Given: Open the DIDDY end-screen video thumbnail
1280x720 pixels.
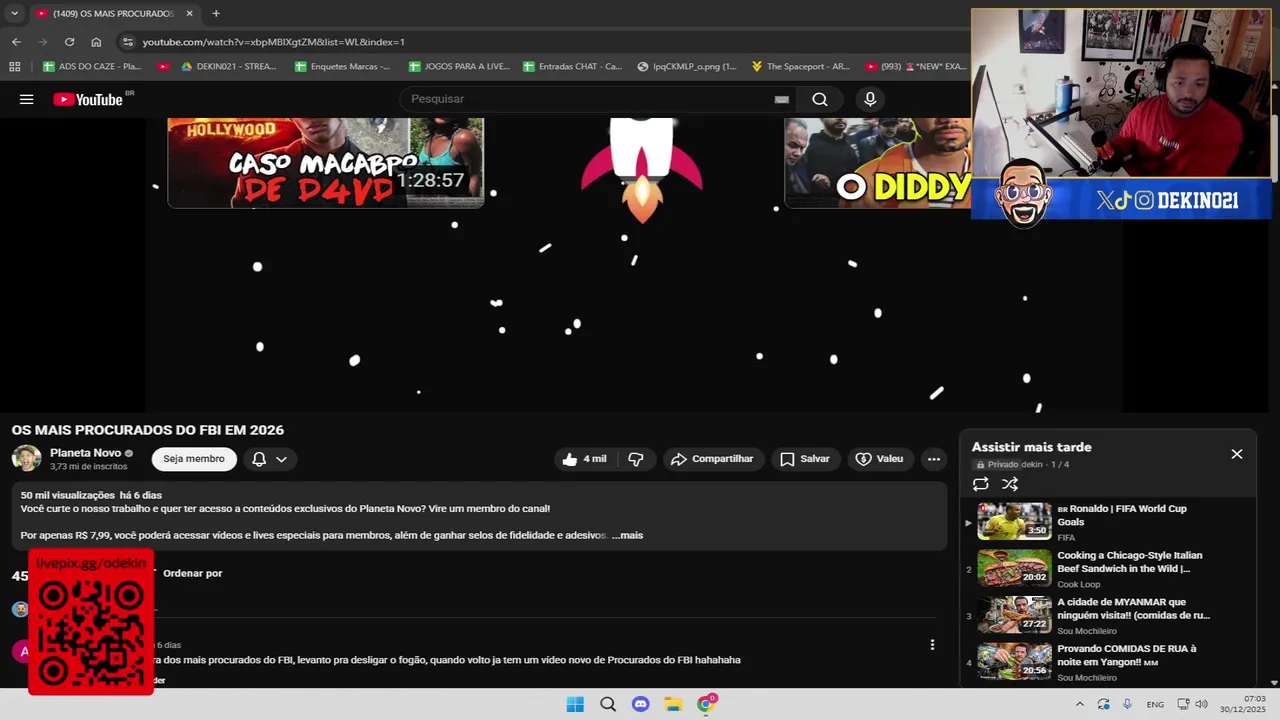Looking at the screenshot, I should (878, 163).
